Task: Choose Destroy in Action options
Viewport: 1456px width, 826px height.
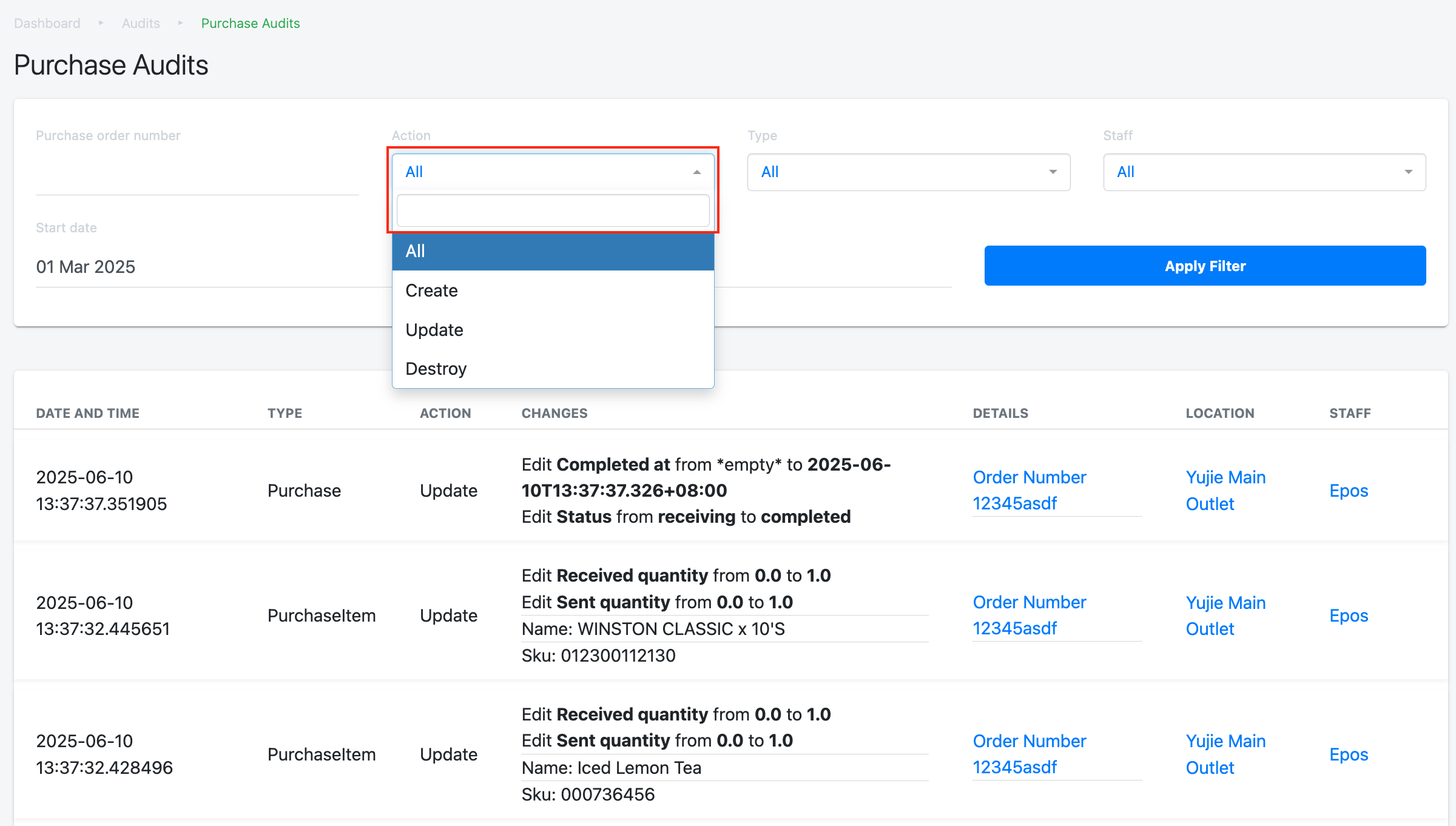Action: (x=436, y=369)
